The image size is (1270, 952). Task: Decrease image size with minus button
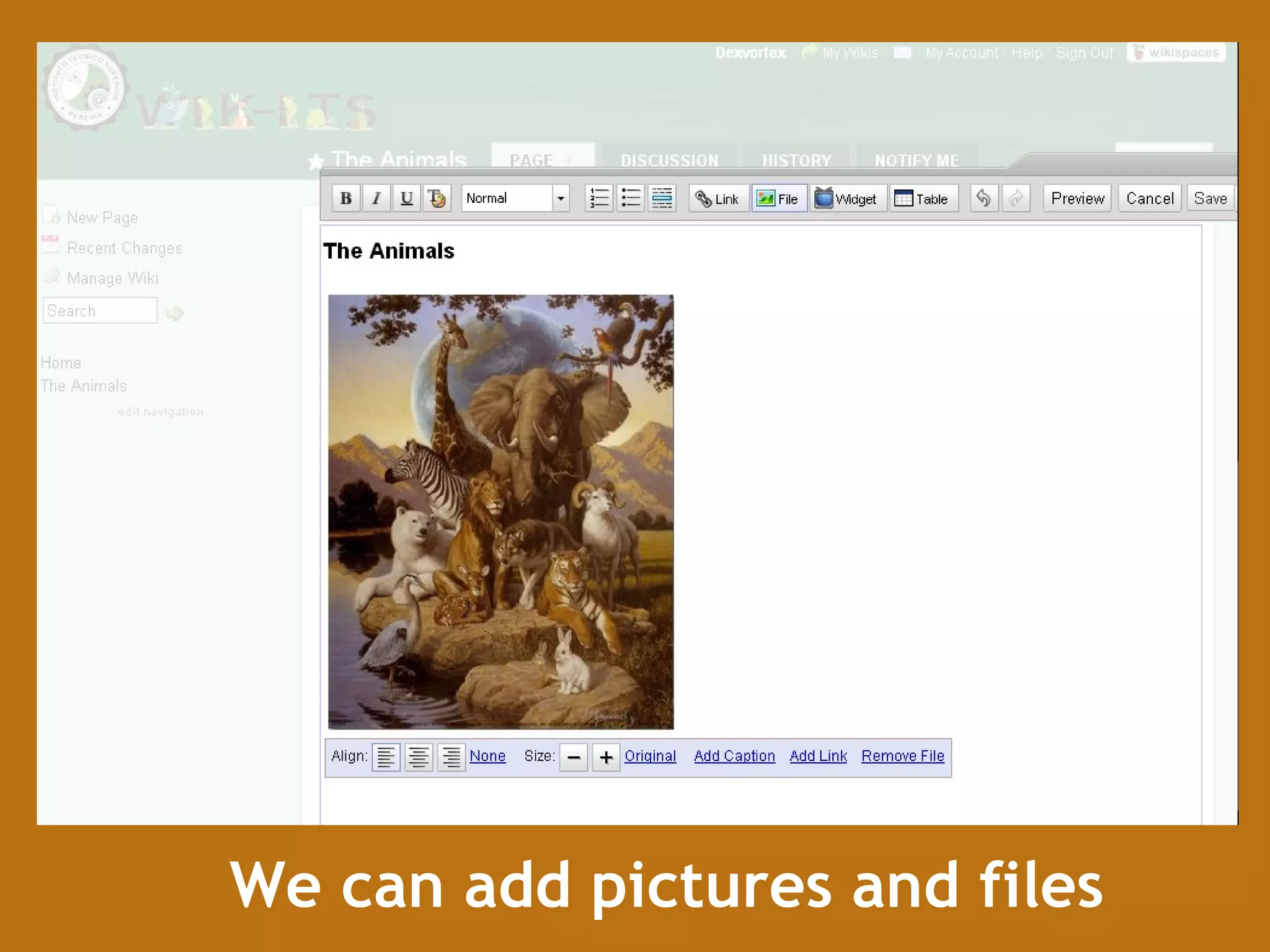click(574, 757)
